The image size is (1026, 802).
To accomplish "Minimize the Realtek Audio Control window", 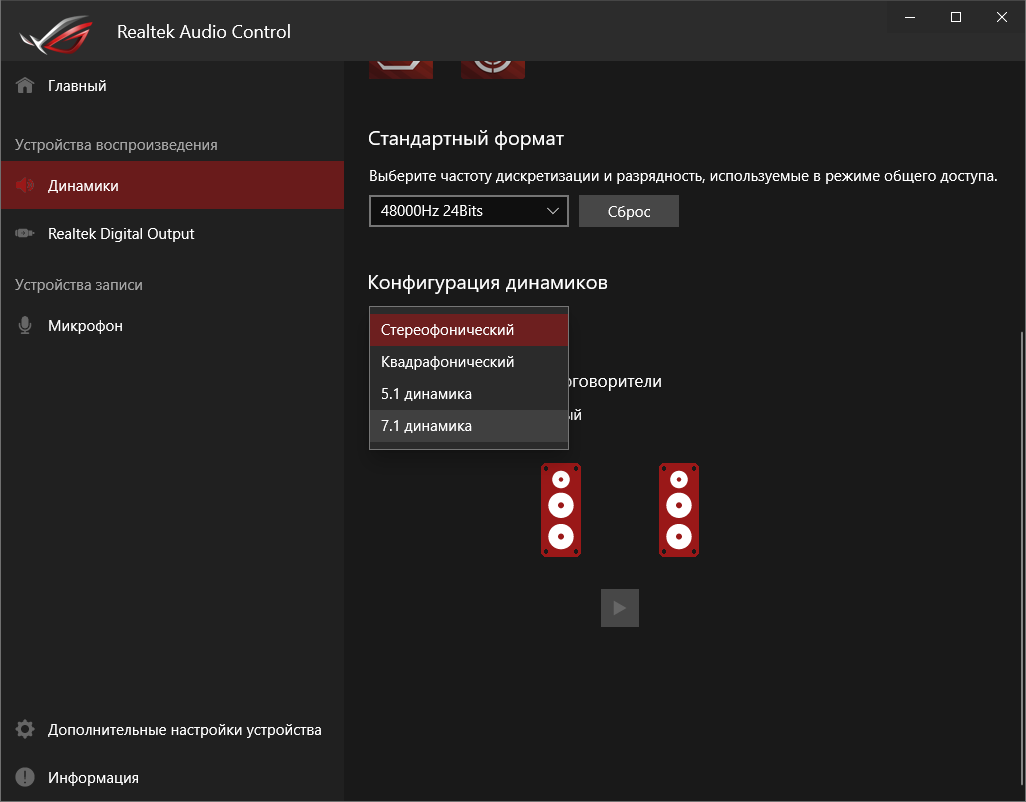I will (911, 17).
